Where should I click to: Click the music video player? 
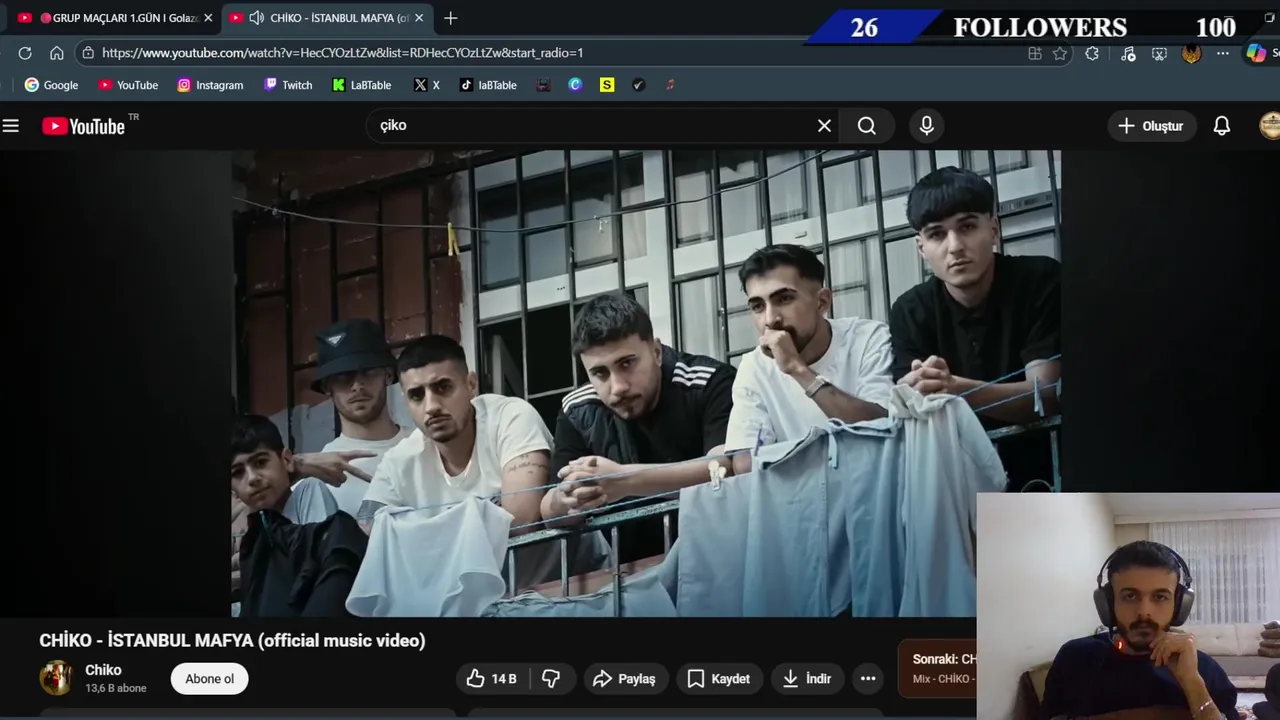point(646,384)
